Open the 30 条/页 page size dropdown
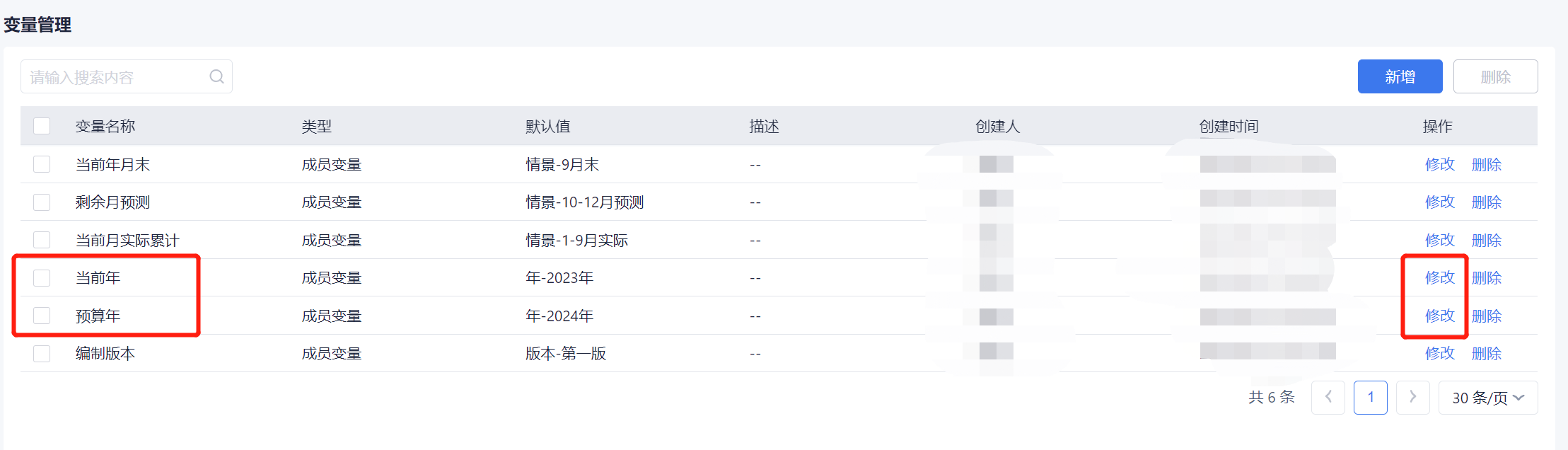 pyautogui.click(x=1487, y=398)
